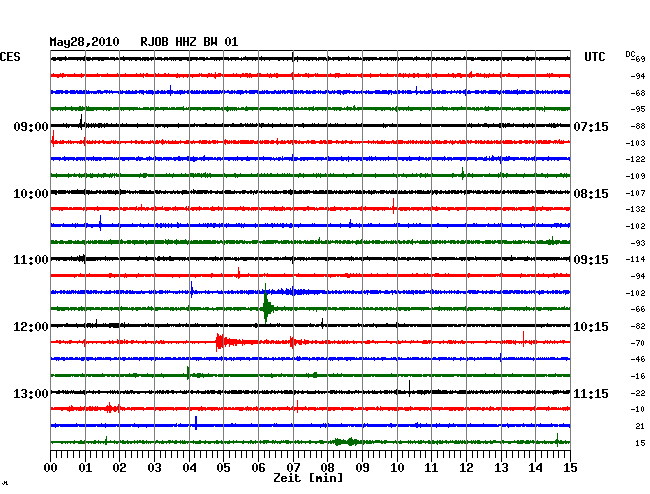This screenshot has width=650, height=494.
Task: Select minute tick label 14
Action: click(x=535, y=468)
